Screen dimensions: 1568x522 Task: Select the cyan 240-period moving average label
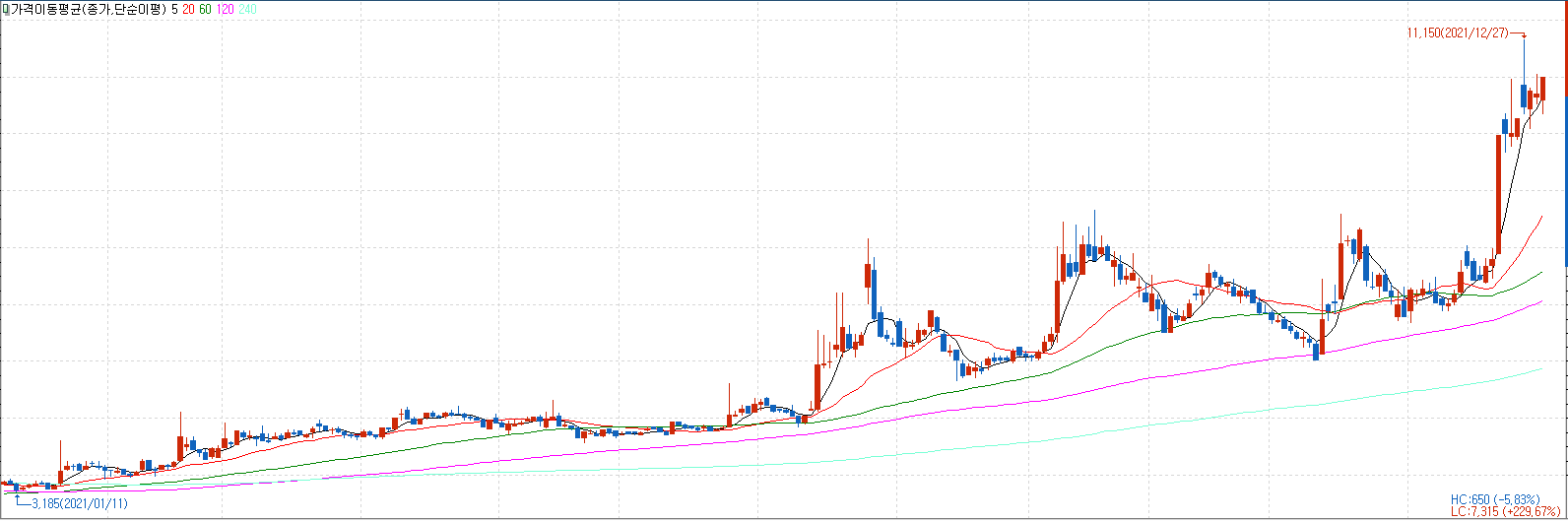pos(247,9)
